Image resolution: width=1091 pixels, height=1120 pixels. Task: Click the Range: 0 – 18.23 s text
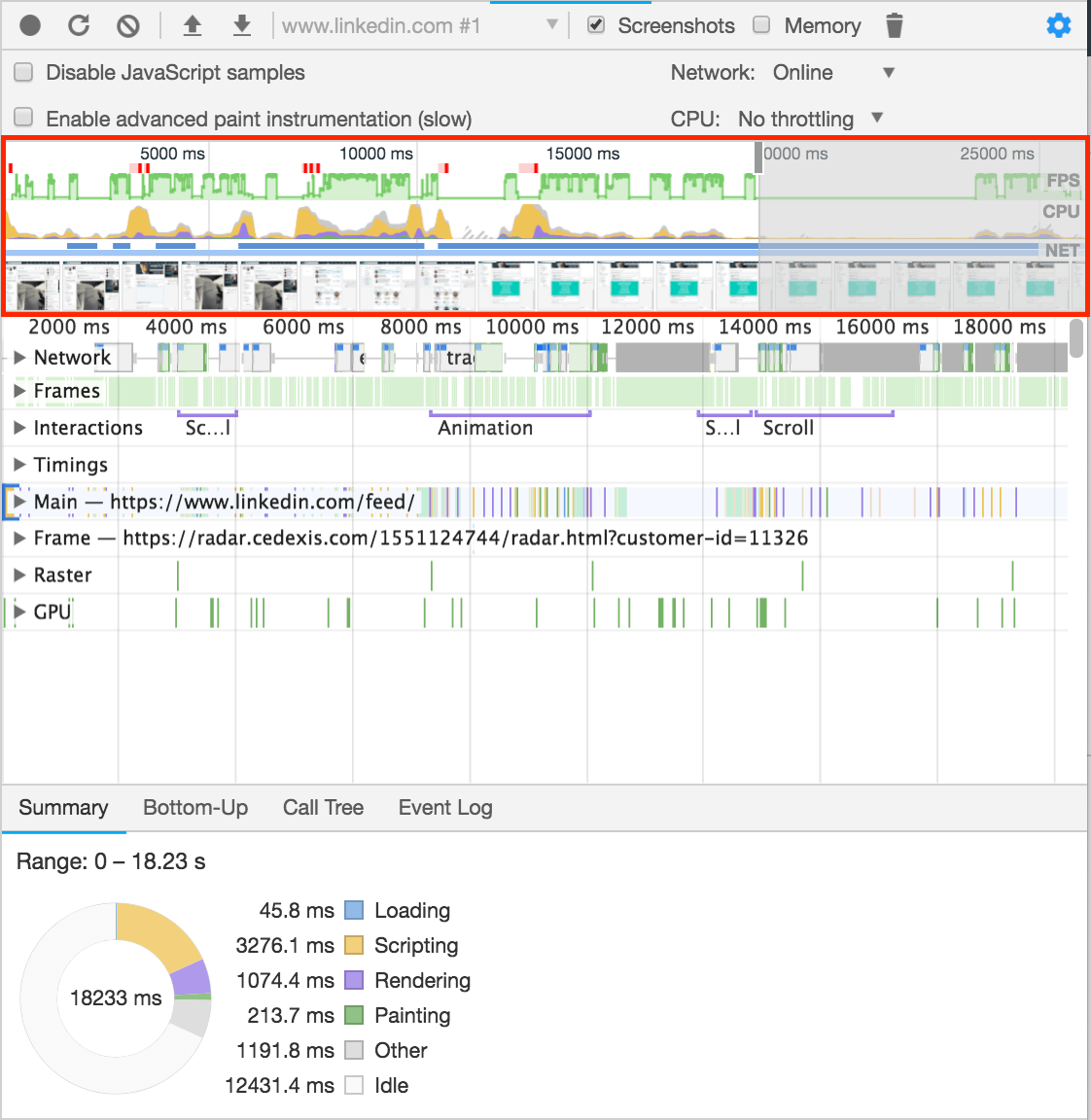(x=111, y=861)
